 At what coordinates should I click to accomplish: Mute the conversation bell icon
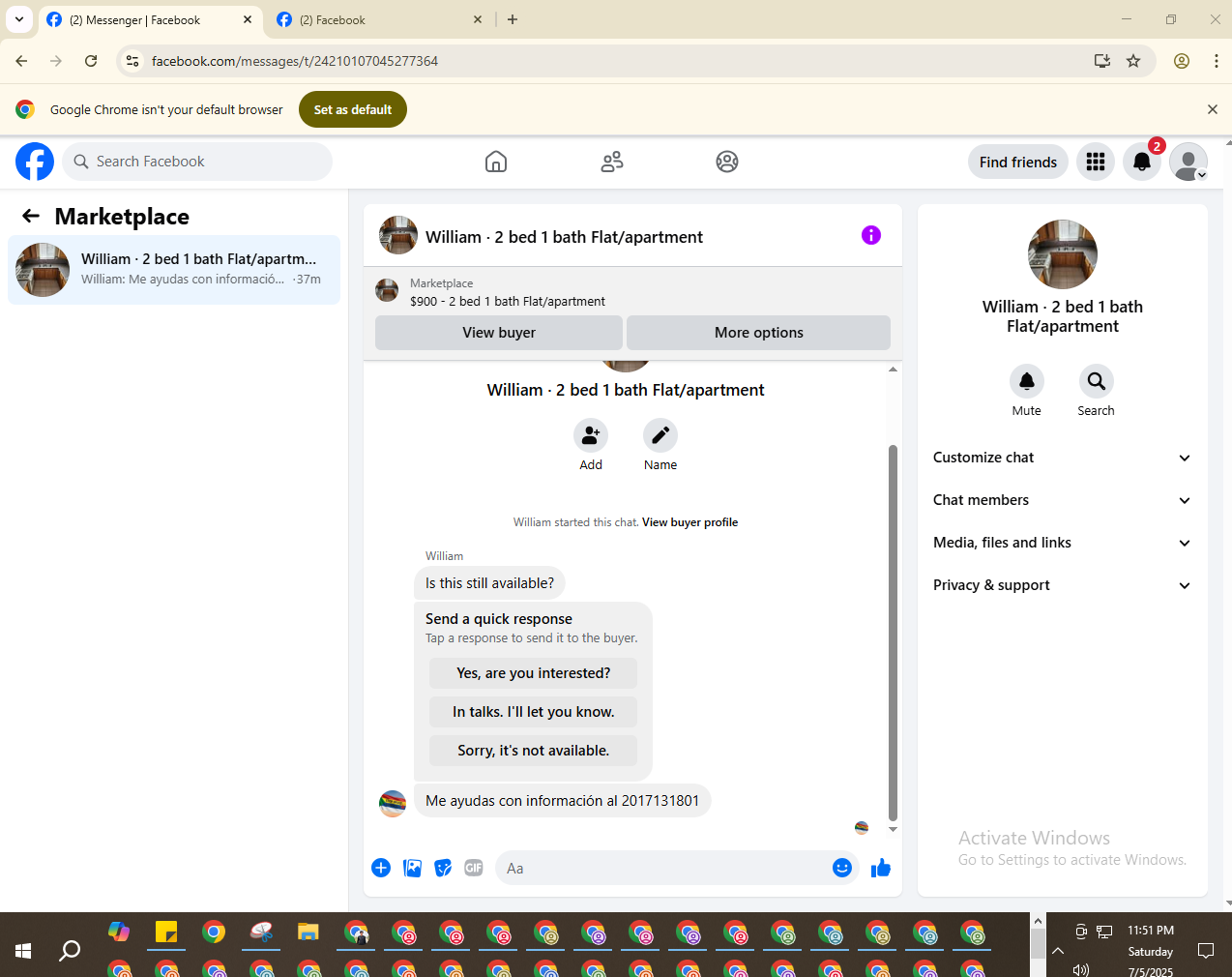(x=1027, y=381)
